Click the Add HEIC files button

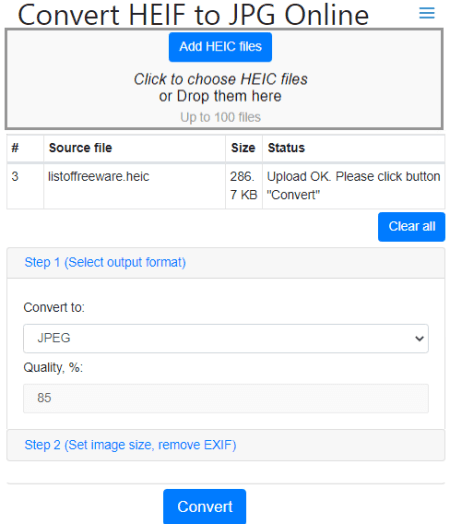tap(220, 47)
